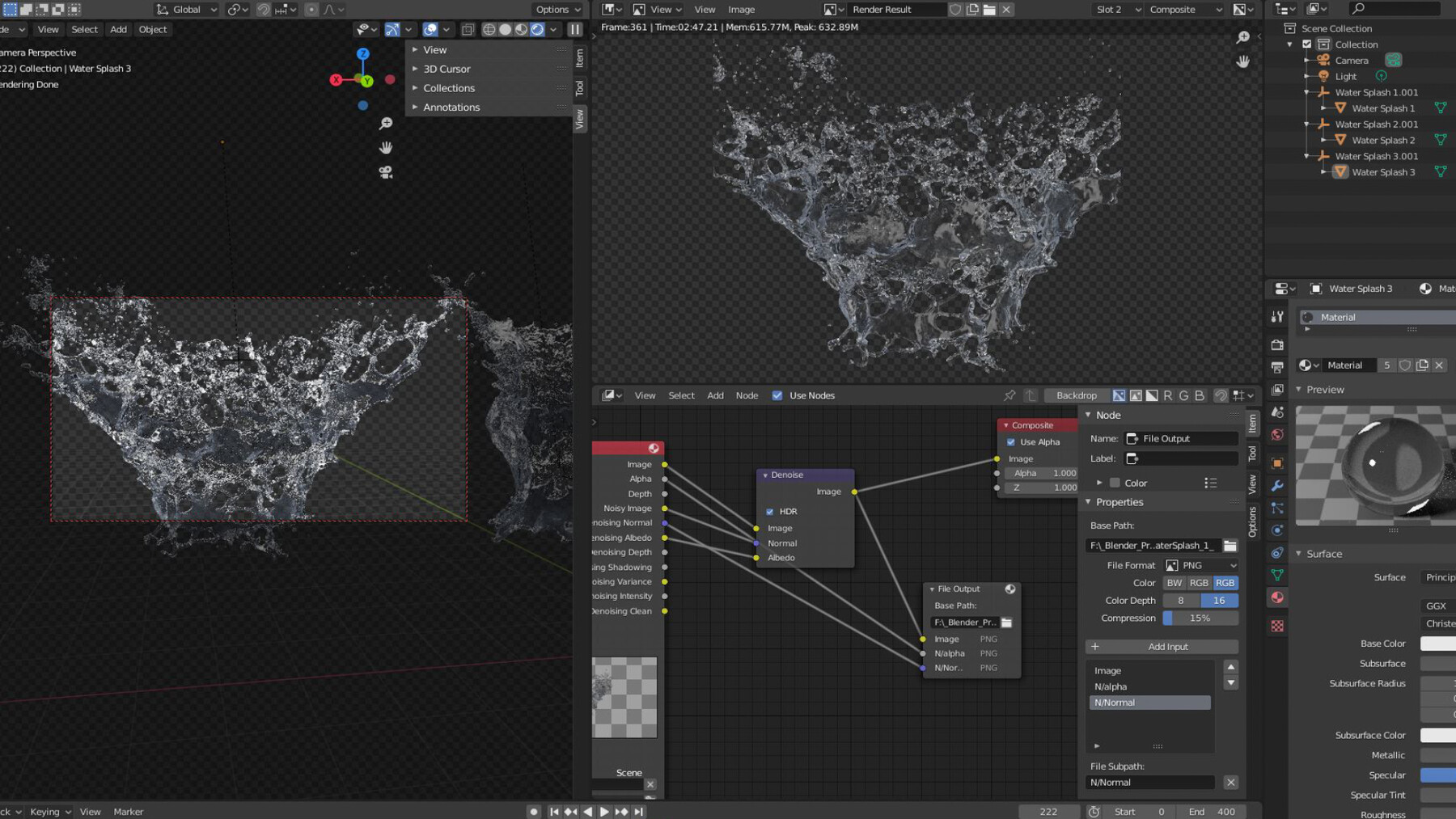The image size is (1456, 819).
Task: Open the File Format PNG dropdown
Action: tap(1200, 565)
